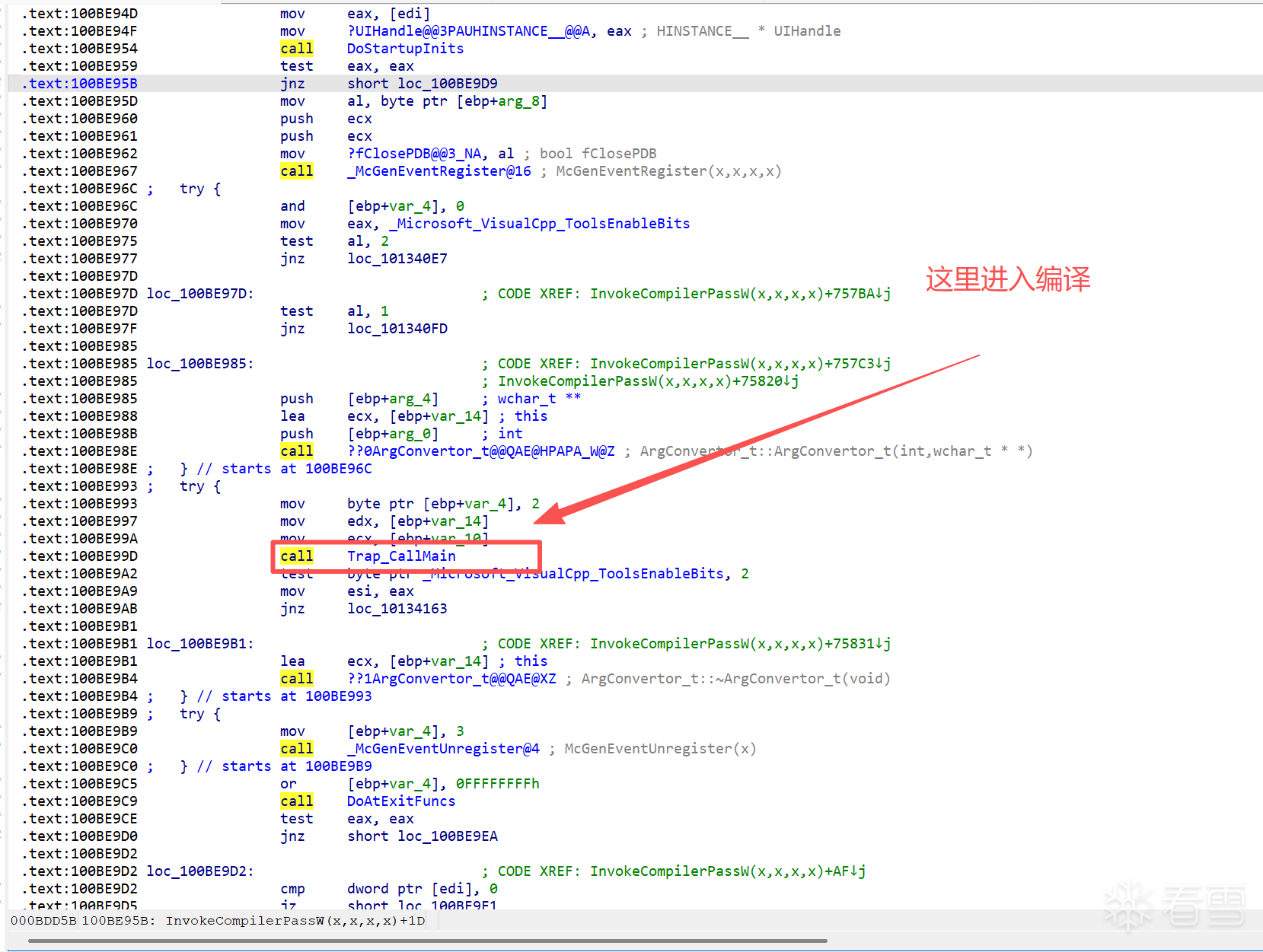The height and width of the screenshot is (952, 1263).
Task: Click the operand 'byte ptr [ebp+var_4], 2'
Action: 443,504
